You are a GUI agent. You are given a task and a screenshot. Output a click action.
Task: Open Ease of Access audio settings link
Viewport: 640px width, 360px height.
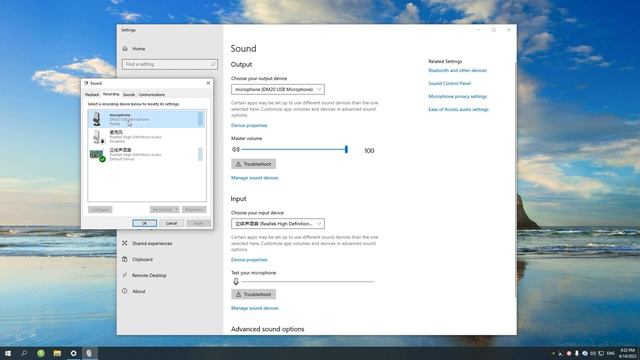[458, 109]
